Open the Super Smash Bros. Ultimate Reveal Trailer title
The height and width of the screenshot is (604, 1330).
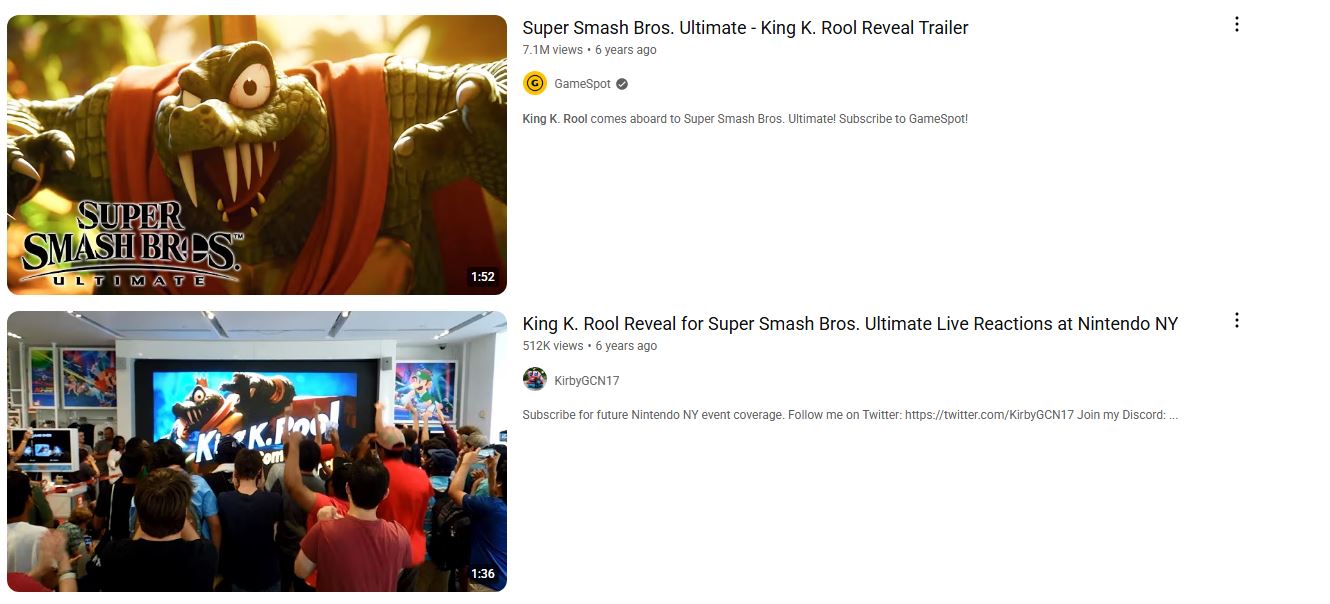point(745,28)
